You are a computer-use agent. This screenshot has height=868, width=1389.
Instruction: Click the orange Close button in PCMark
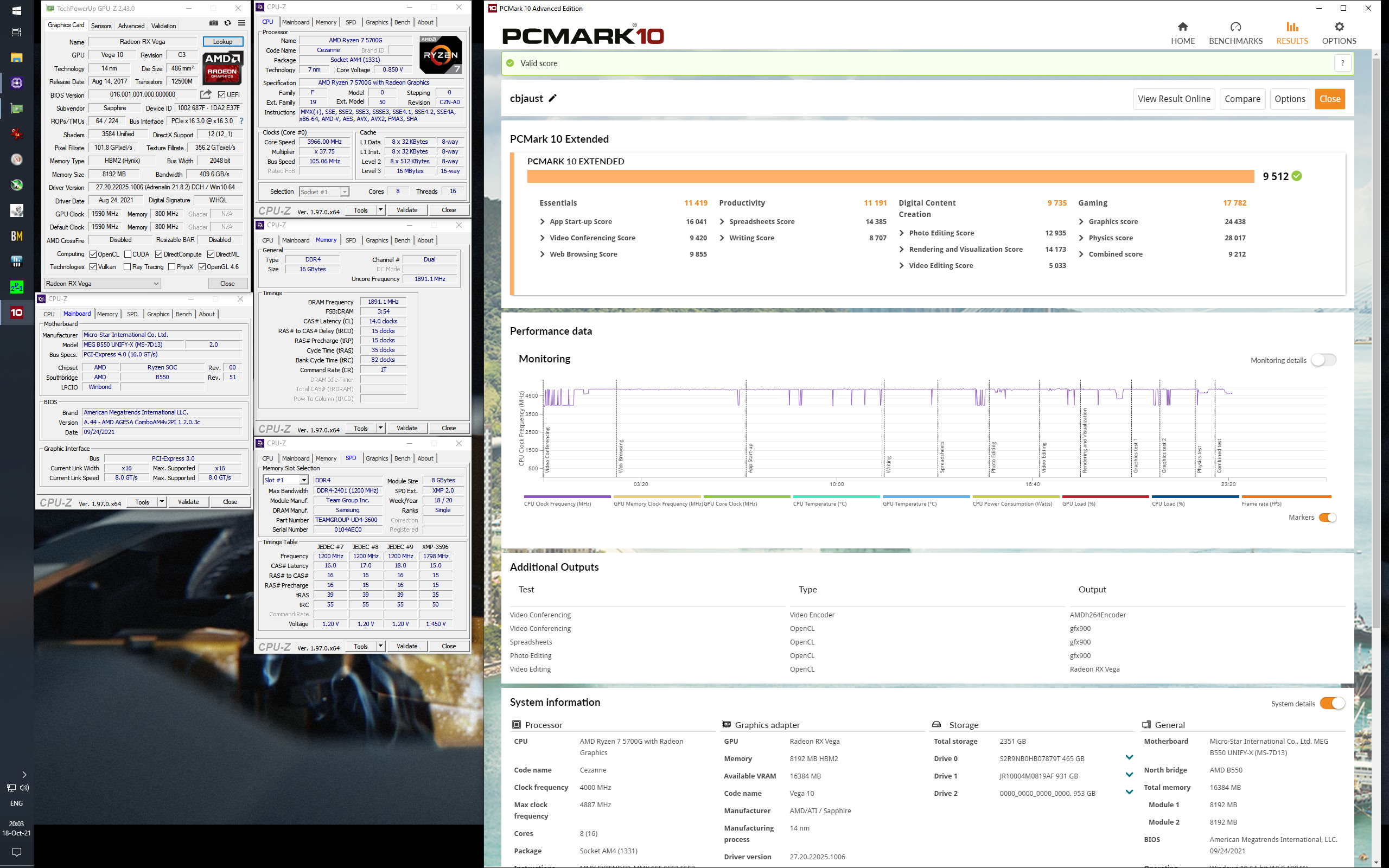pyautogui.click(x=1330, y=99)
